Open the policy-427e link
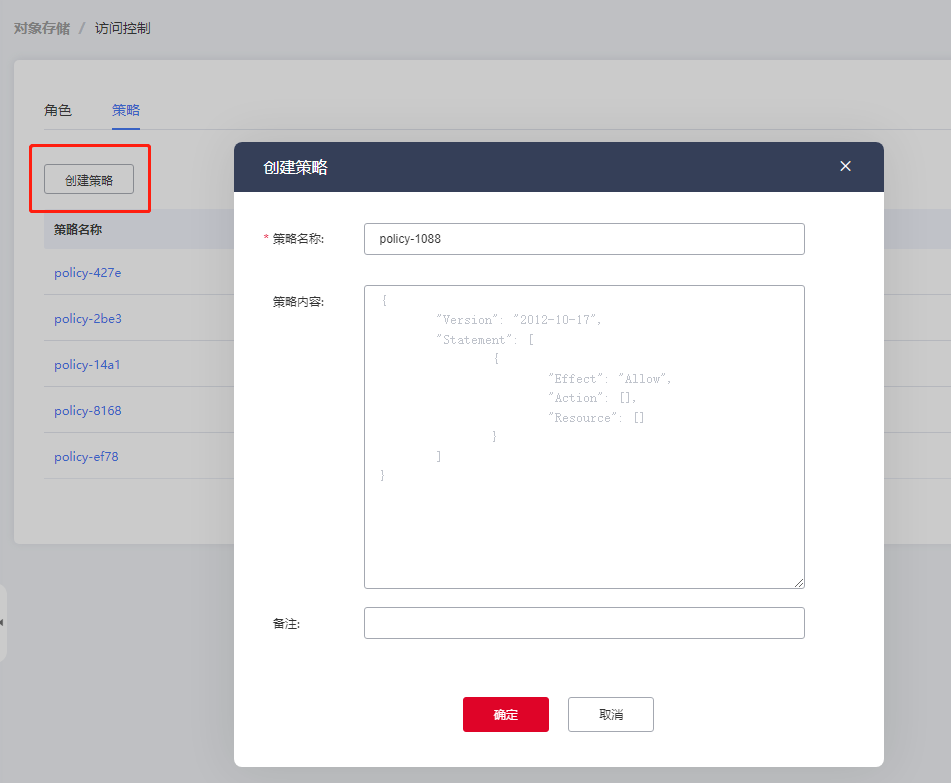The image size is (951, 783). click(88, 273)
